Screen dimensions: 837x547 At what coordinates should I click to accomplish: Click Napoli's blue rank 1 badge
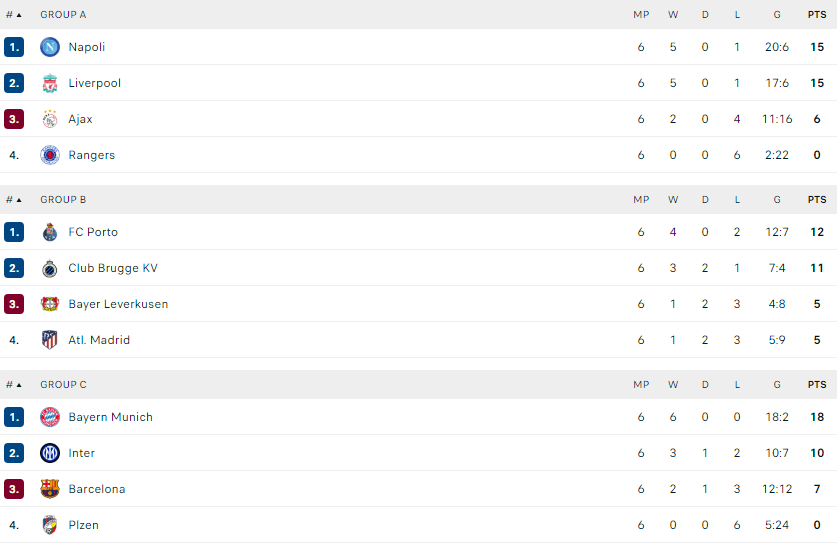14,47
